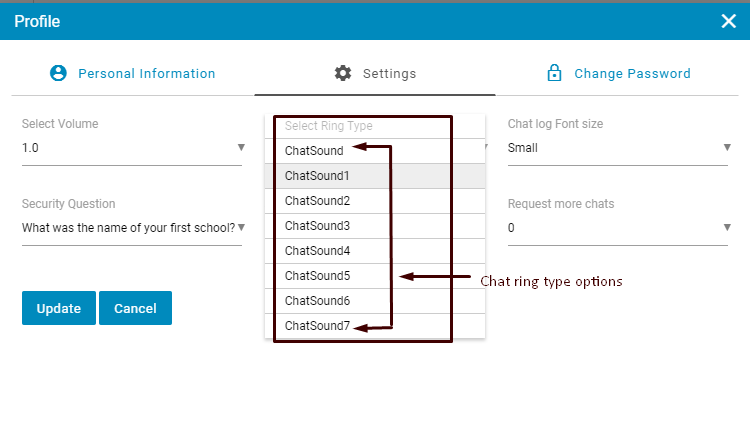
Task: Select the ChatSound3 option
Action: point(317,226)
